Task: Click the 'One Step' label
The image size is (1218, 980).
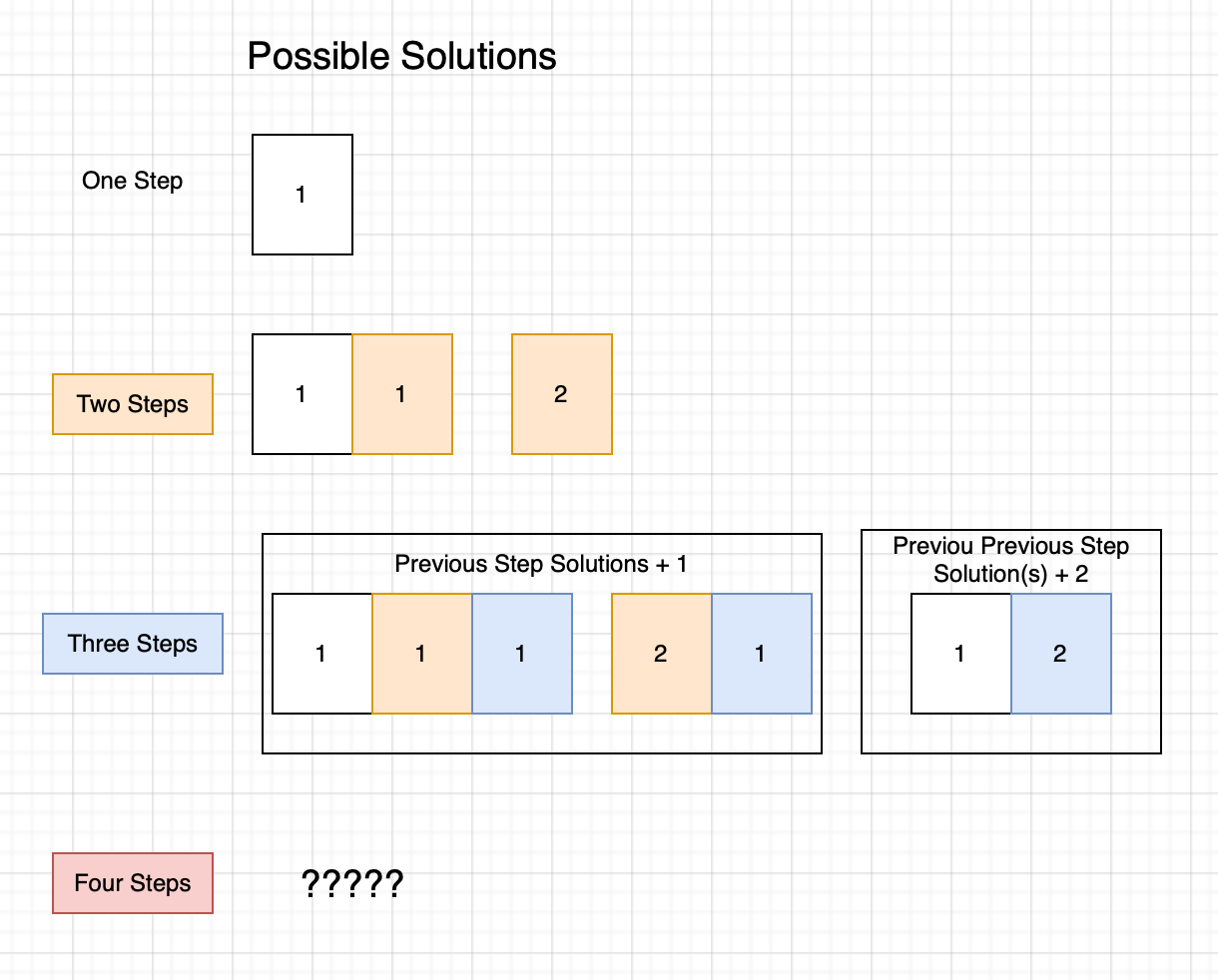Action: coord(133,181)
